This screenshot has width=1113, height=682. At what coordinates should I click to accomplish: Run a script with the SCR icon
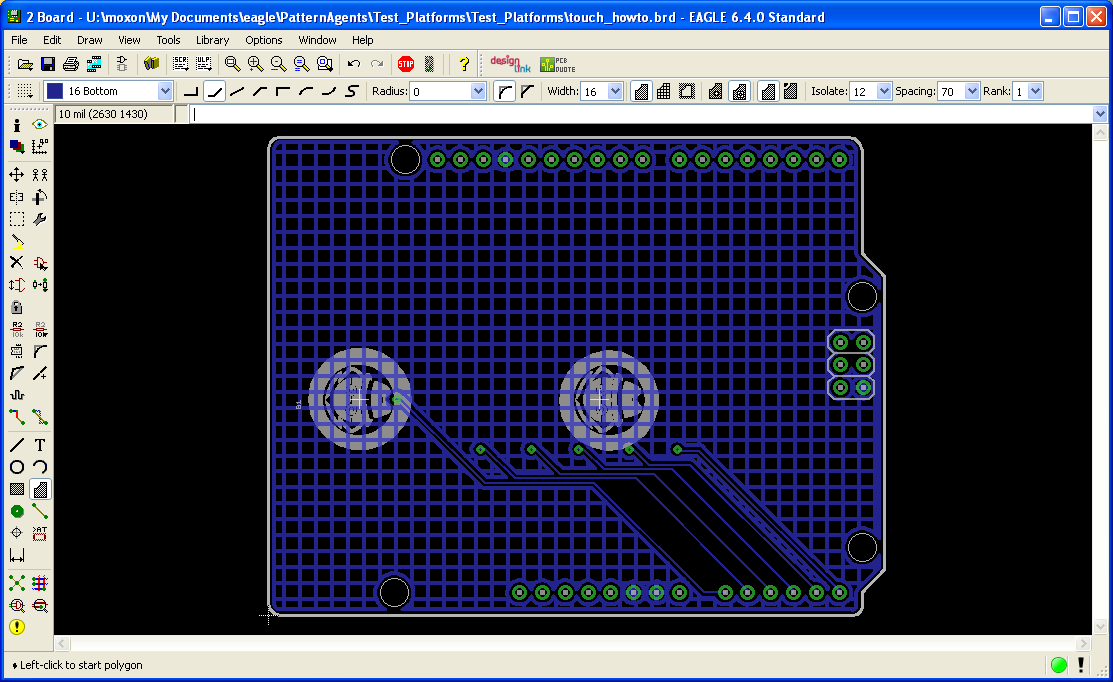[x=180, y=65]
